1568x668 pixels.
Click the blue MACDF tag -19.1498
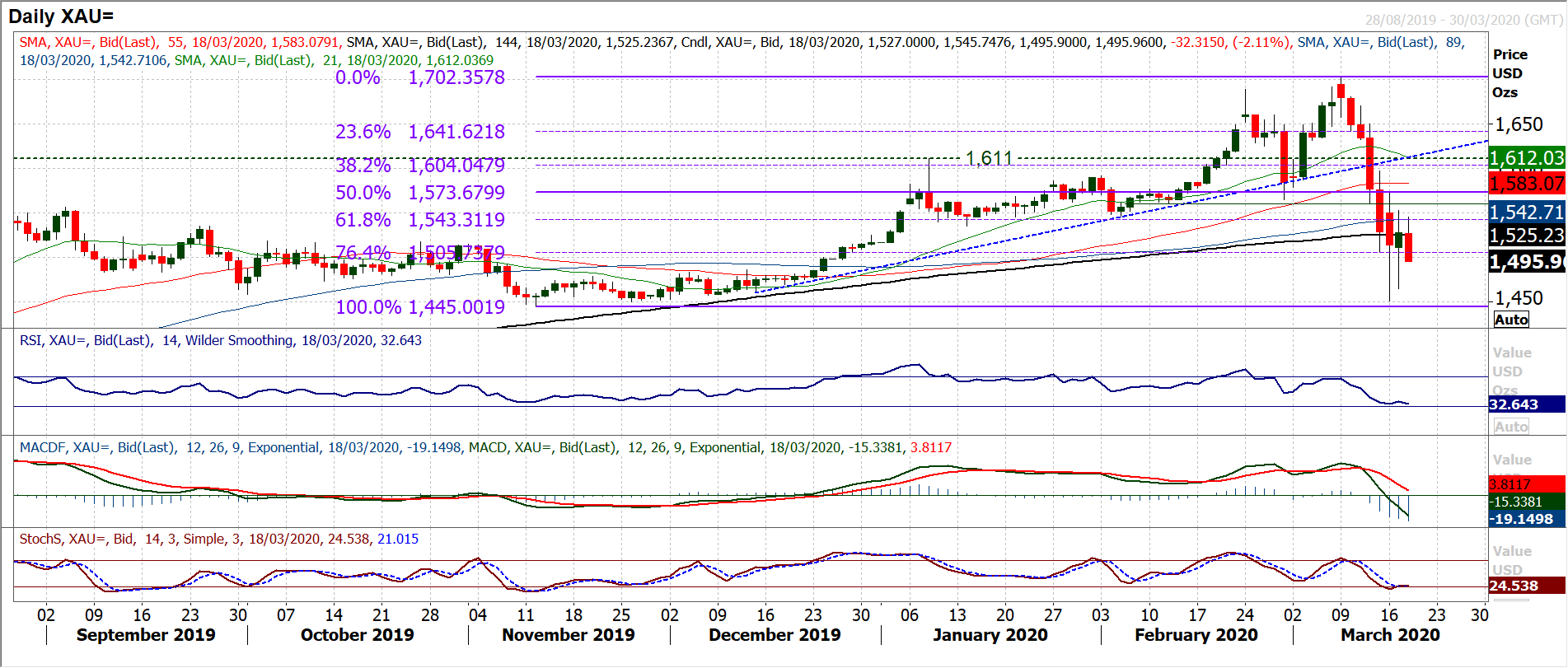(x=1527, y=519)
